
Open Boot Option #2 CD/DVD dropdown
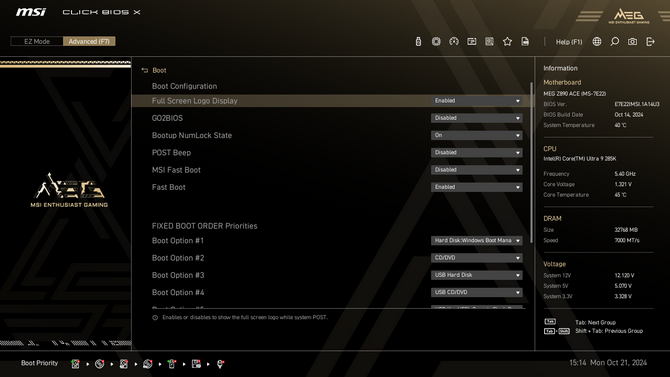tap(476, 258)
